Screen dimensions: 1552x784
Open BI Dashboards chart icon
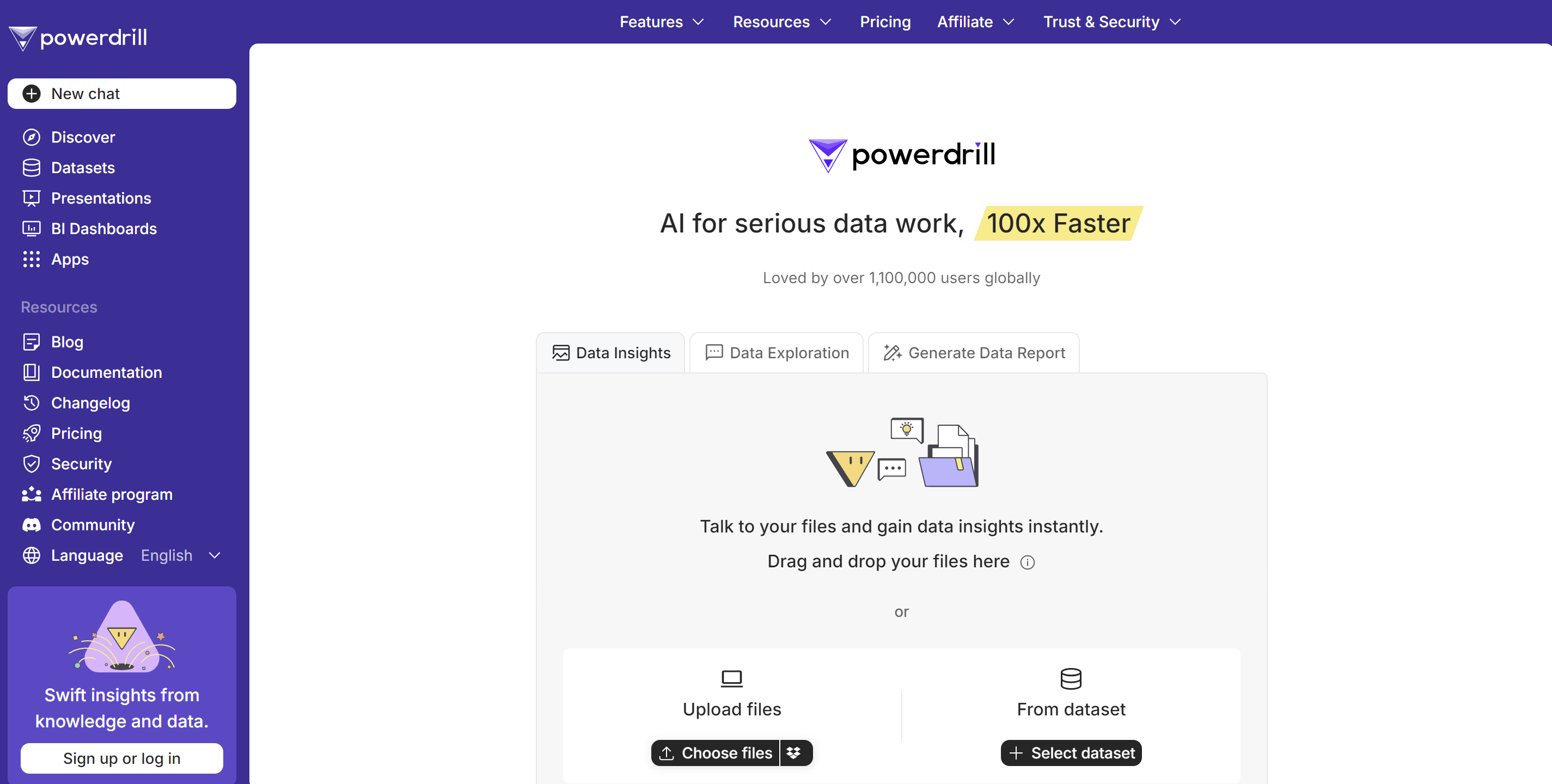(32, 229)
